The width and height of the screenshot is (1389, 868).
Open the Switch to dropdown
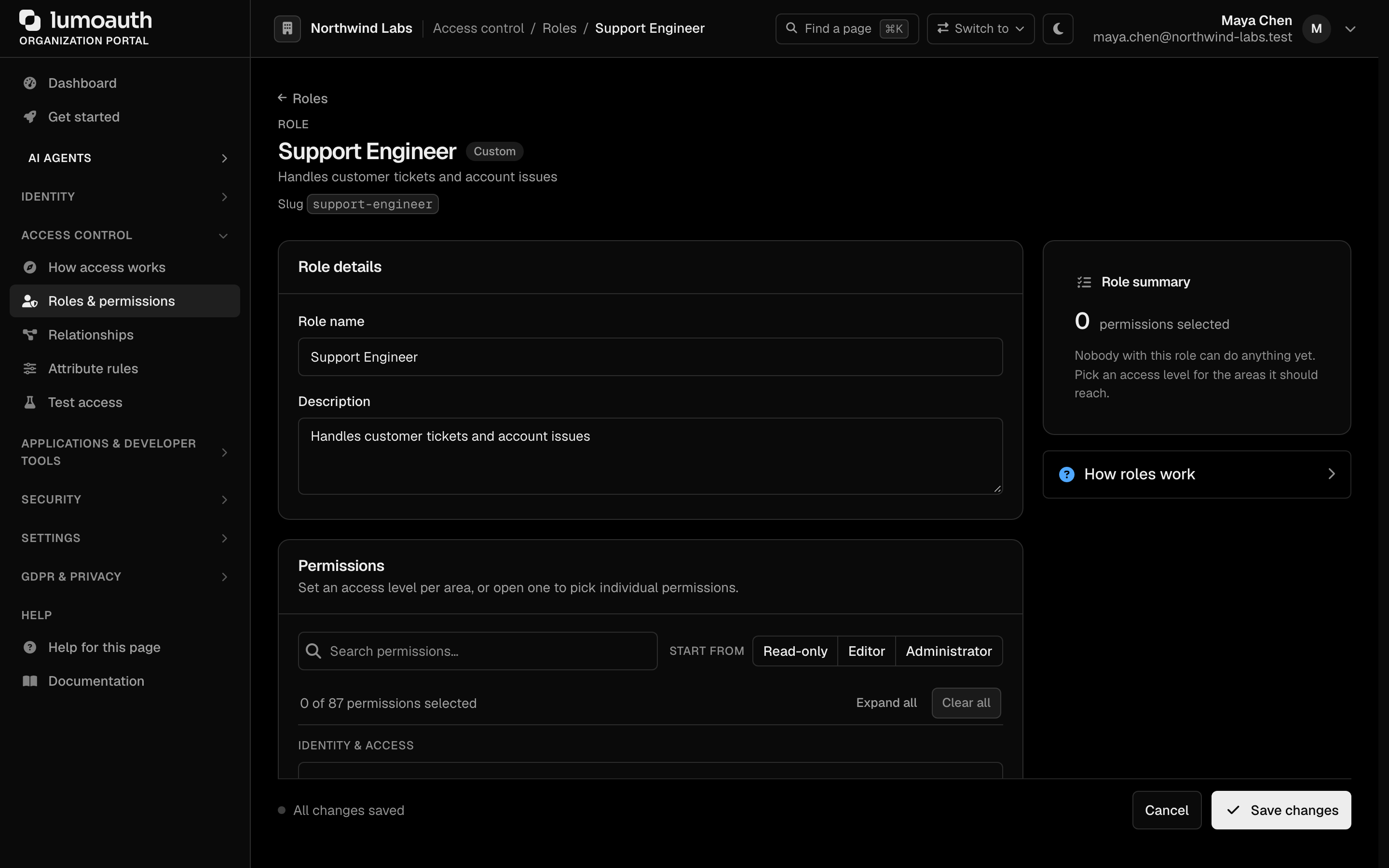point(980,29)
